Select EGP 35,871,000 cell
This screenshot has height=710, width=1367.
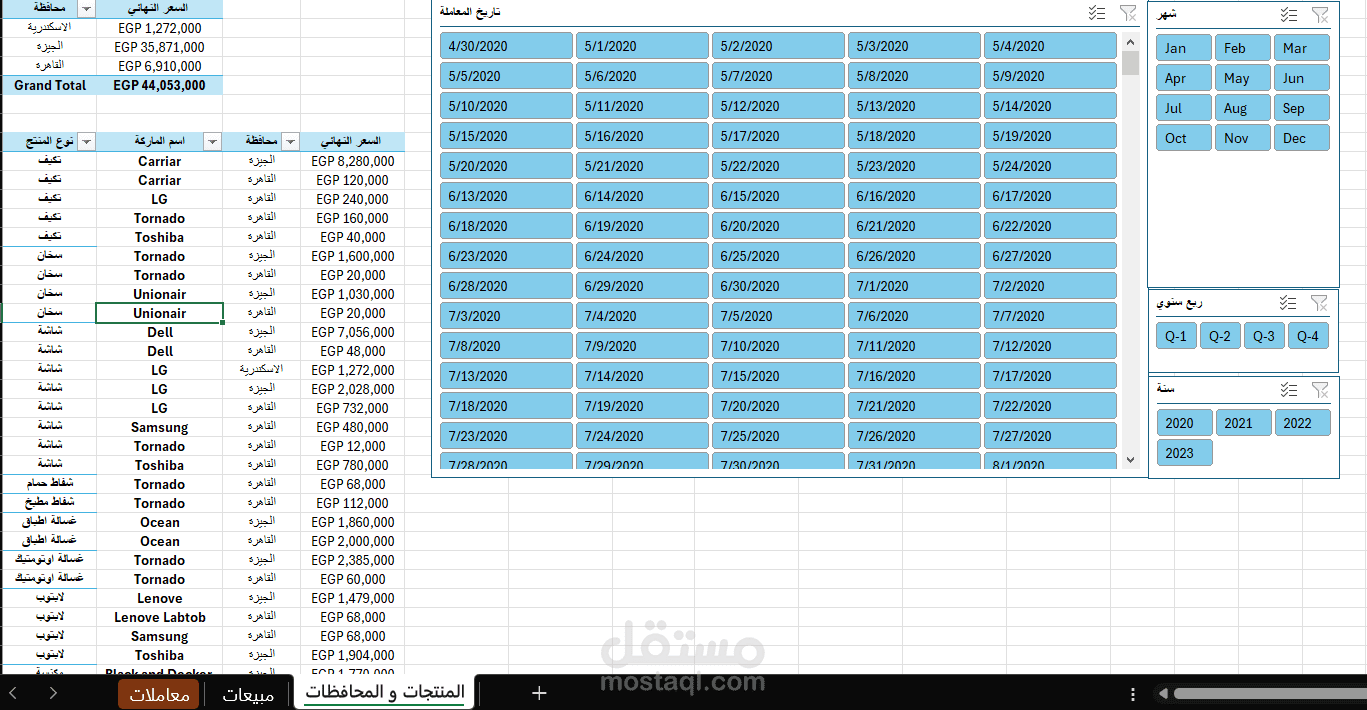[159, 47]
